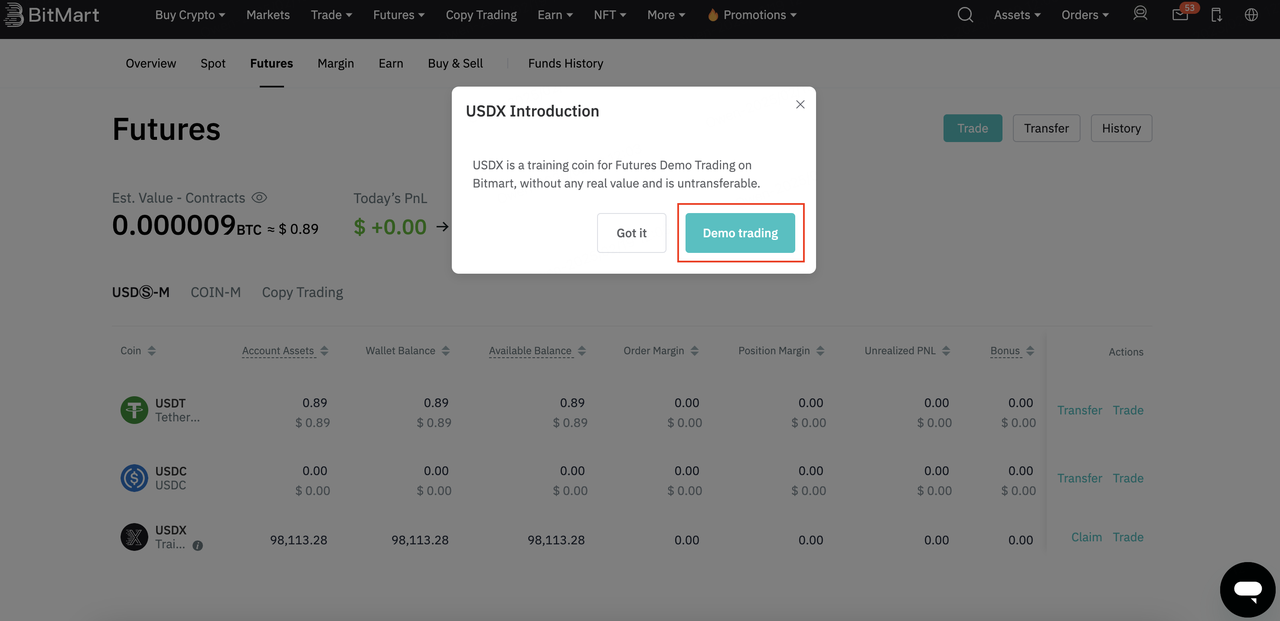Click the USDX info icon
This screenshot has height=621, width=1280.
pyautogui.click(x=198, y=546)
